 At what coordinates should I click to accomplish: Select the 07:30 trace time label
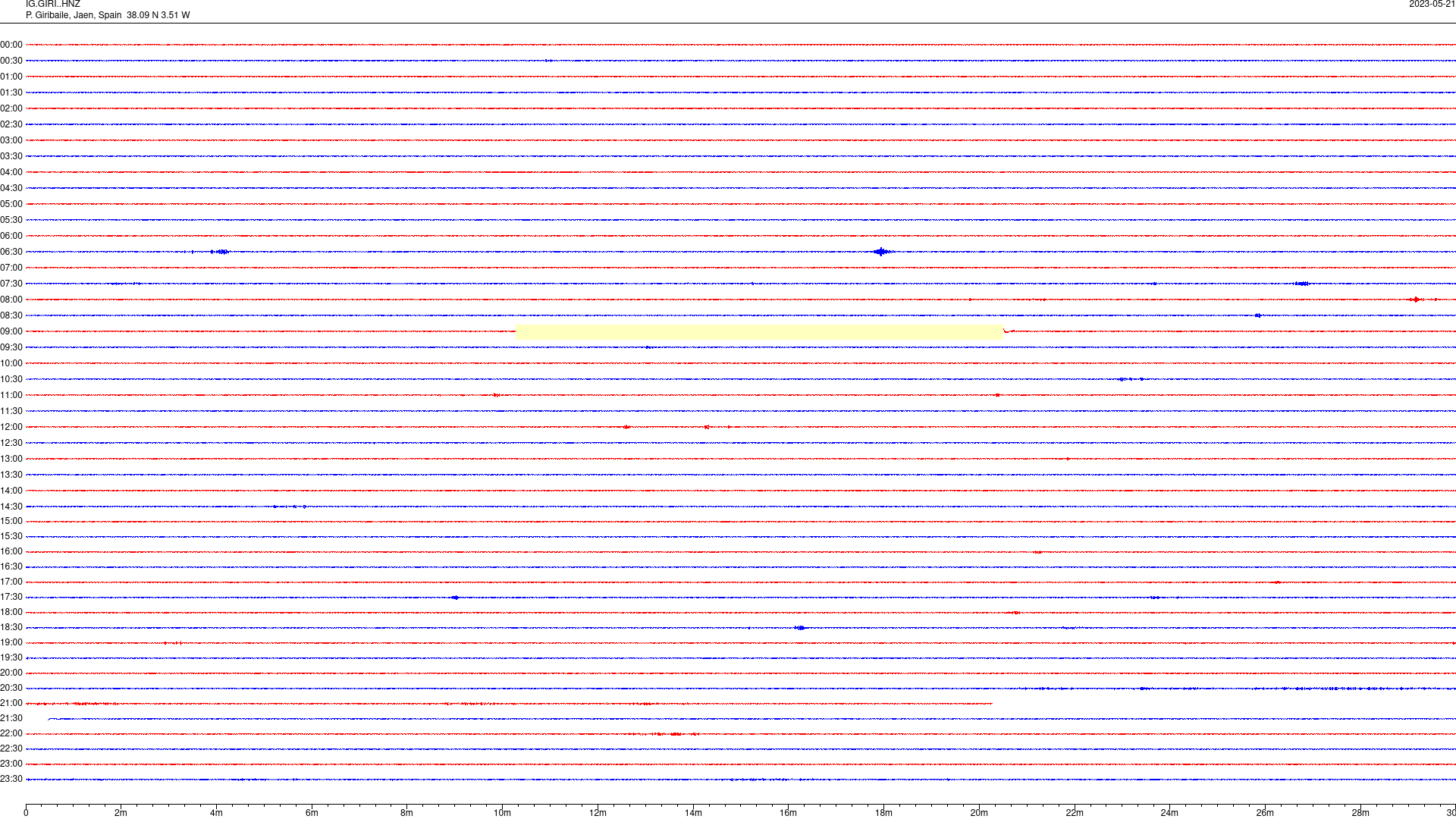click(x=11, y=284)
